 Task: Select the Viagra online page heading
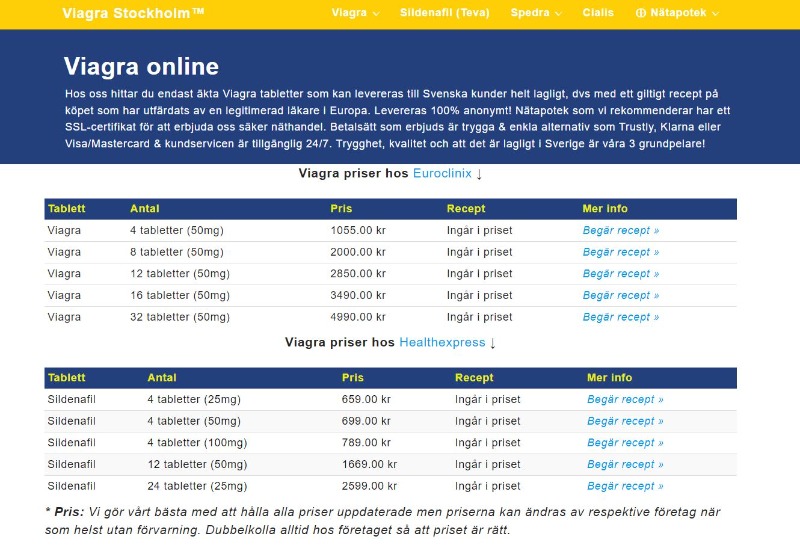pos(141,66)
